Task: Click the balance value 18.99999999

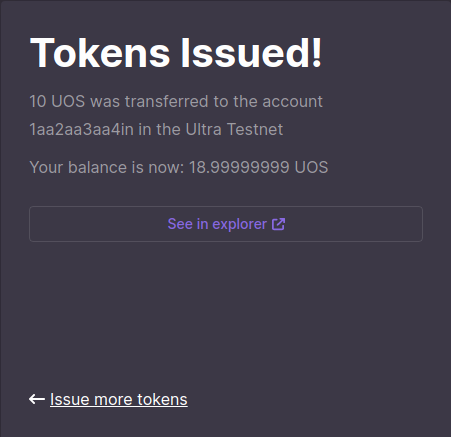Action: (239, 167)
